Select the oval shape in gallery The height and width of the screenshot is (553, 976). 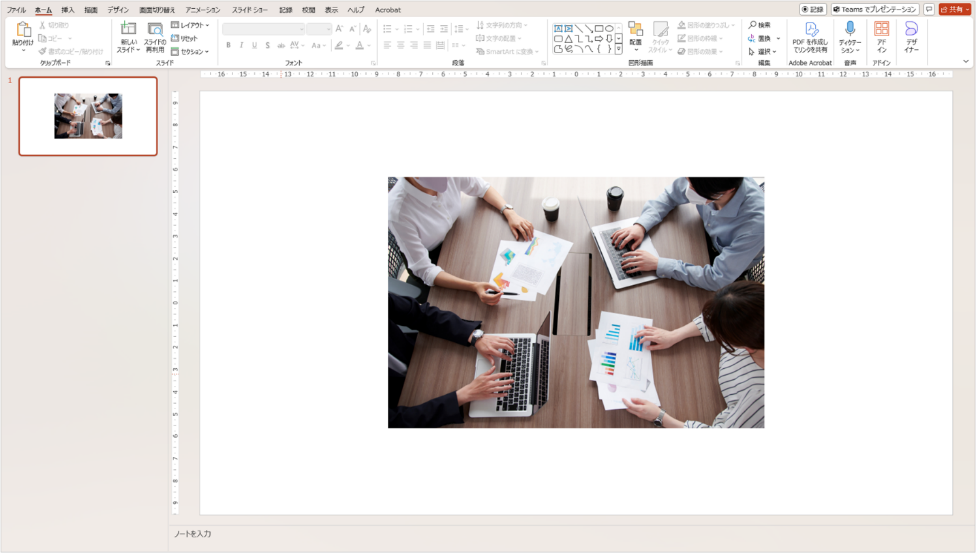pos(609,29)
